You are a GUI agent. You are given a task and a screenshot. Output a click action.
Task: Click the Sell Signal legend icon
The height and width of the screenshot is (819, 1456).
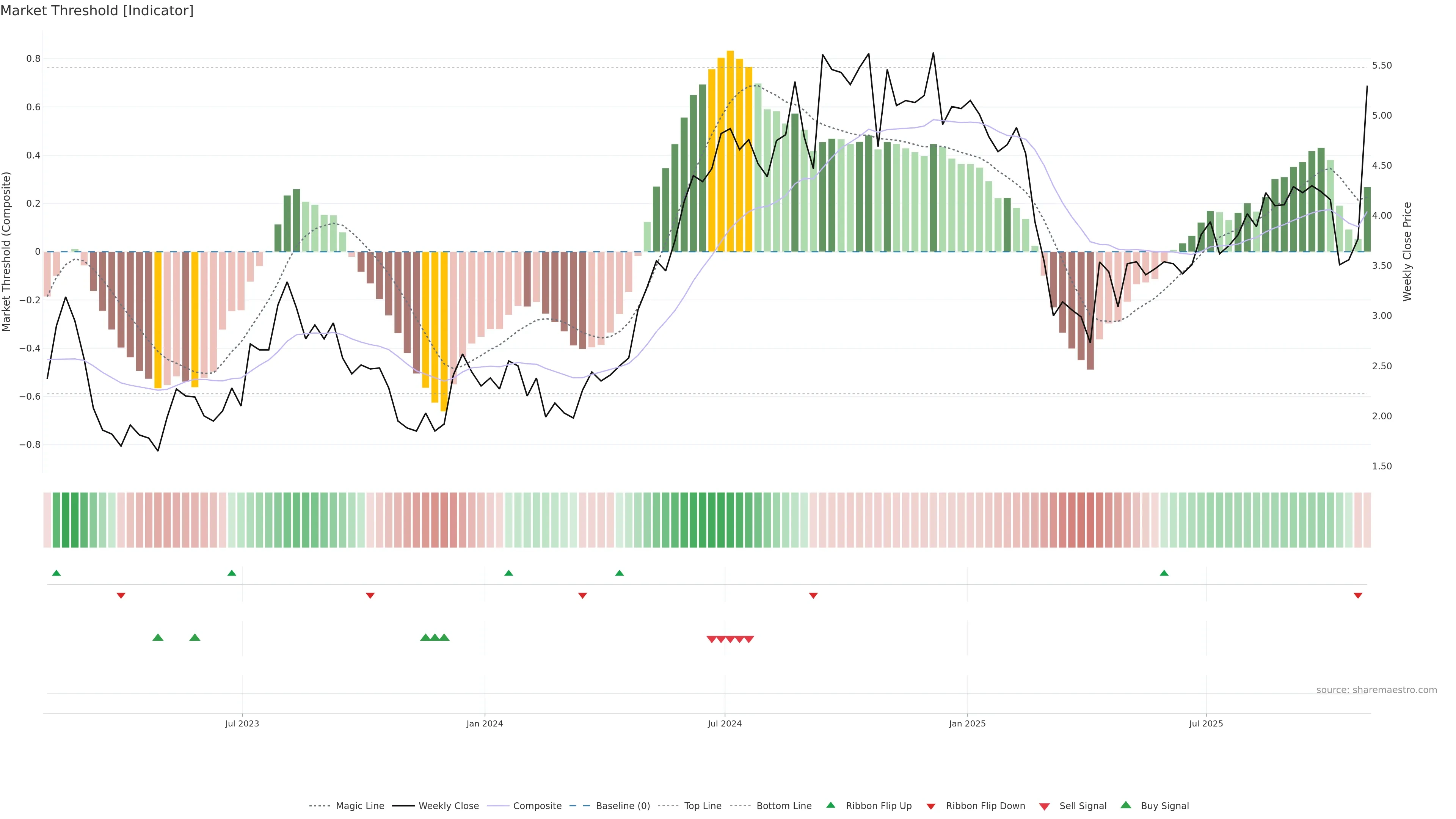(1045, 806)
